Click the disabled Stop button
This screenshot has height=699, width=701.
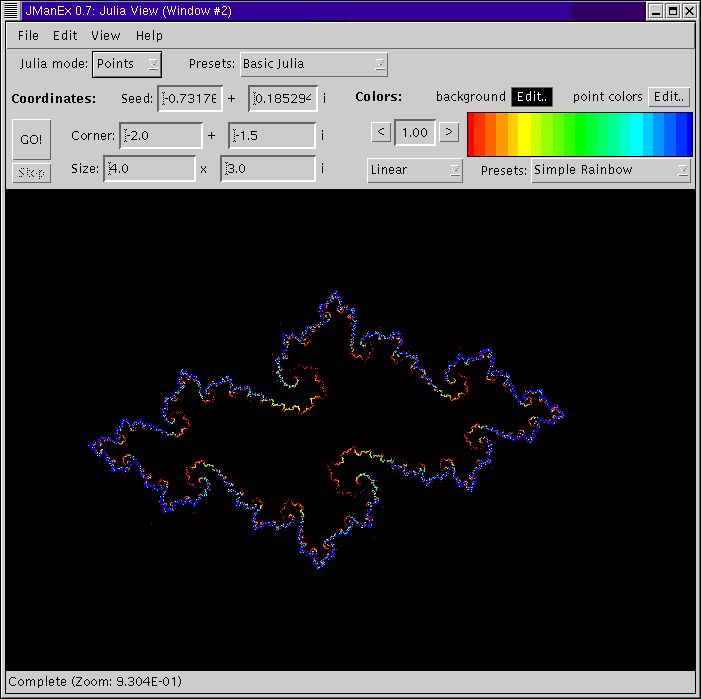click(31, 173)
